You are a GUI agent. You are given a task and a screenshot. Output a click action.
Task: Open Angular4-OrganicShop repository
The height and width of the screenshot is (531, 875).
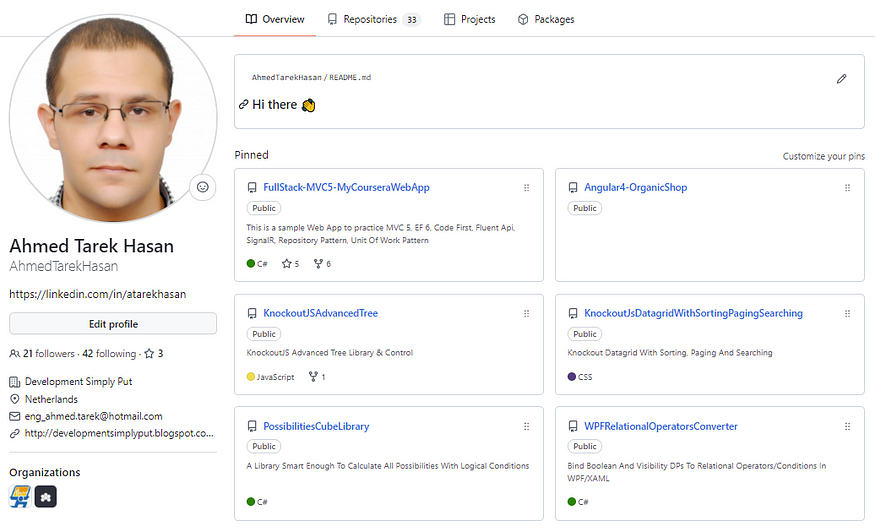coord(635,187)
